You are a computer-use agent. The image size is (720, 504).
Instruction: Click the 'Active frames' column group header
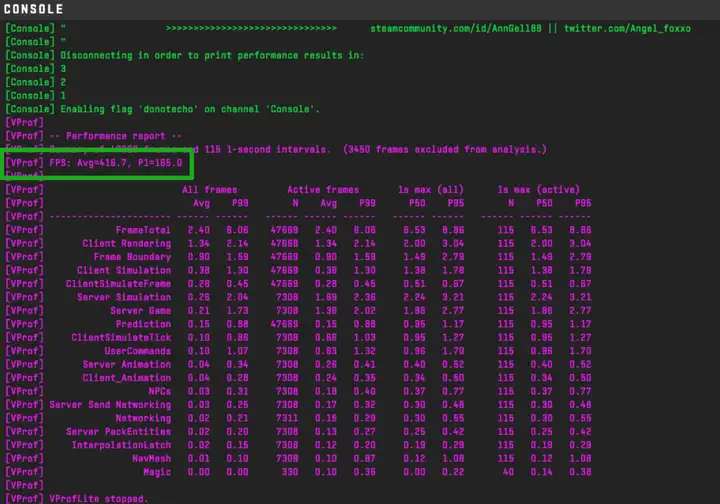[323, 190]
